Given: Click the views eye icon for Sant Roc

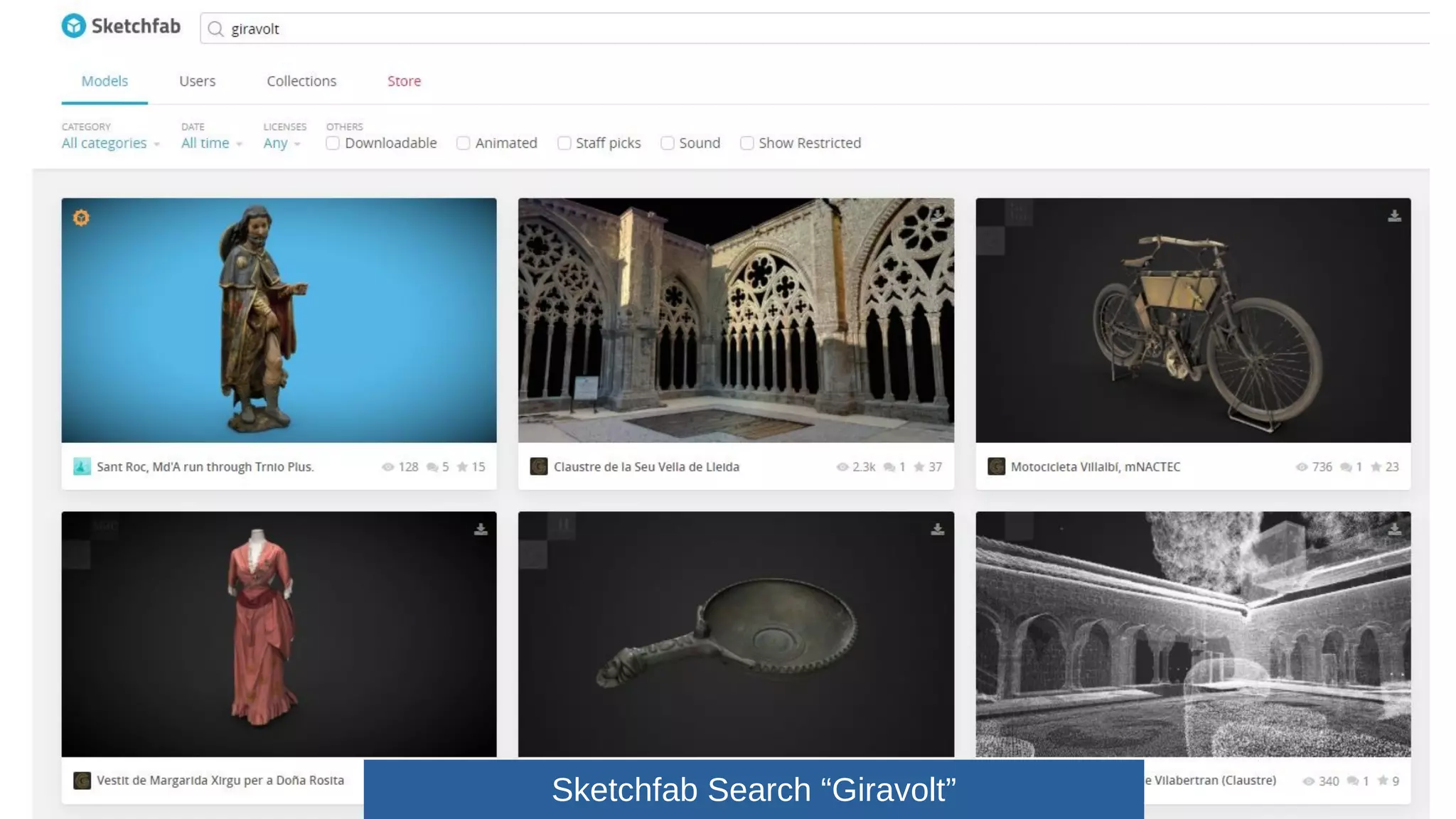Looking at the screenshot, I should 387,467.
